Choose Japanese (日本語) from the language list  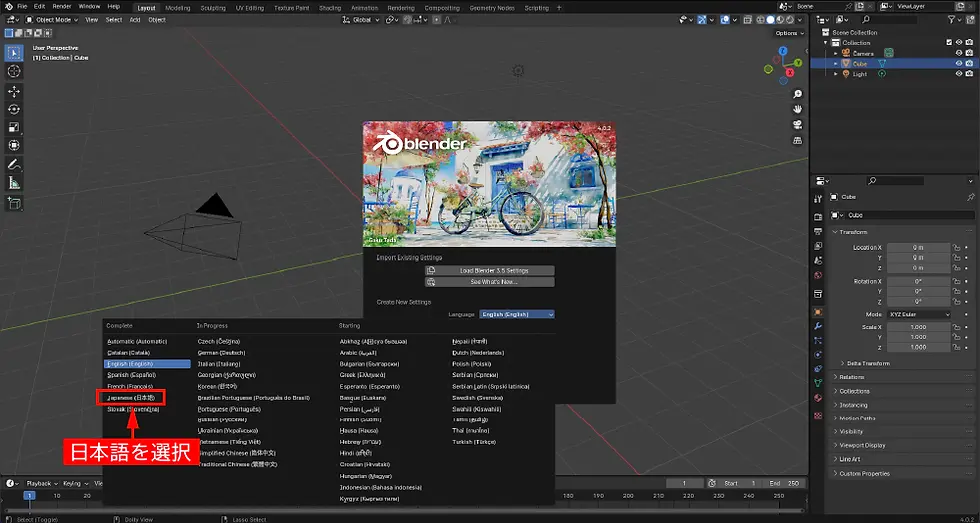coord(131,397)
